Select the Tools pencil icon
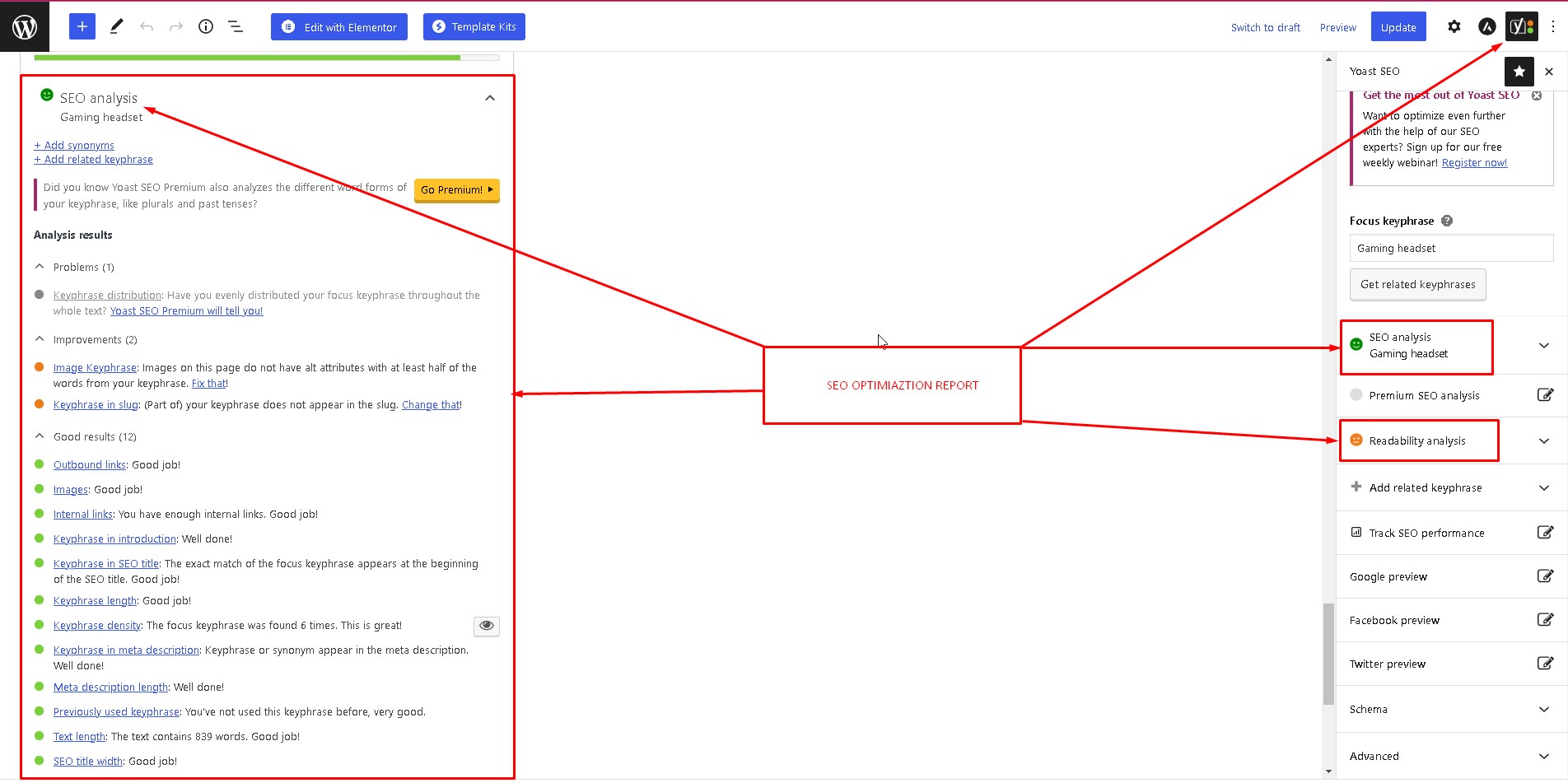Screen dimensions: 1568x783 coord(115,26)
